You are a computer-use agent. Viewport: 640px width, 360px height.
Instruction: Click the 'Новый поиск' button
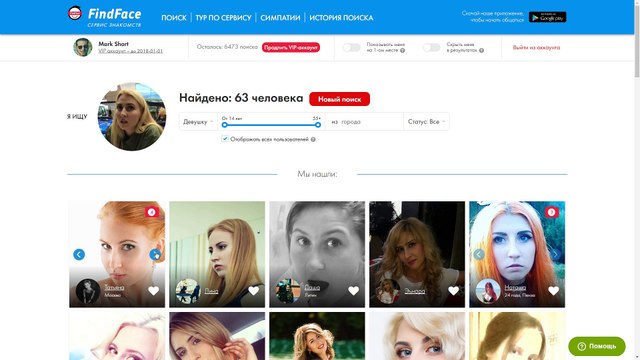340,99
